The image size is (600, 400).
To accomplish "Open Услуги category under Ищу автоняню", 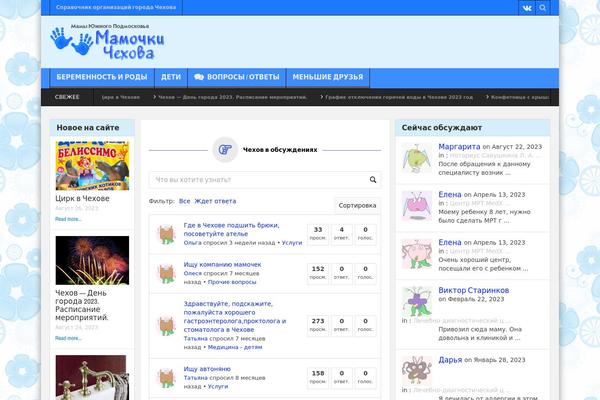I will (218, 386).
